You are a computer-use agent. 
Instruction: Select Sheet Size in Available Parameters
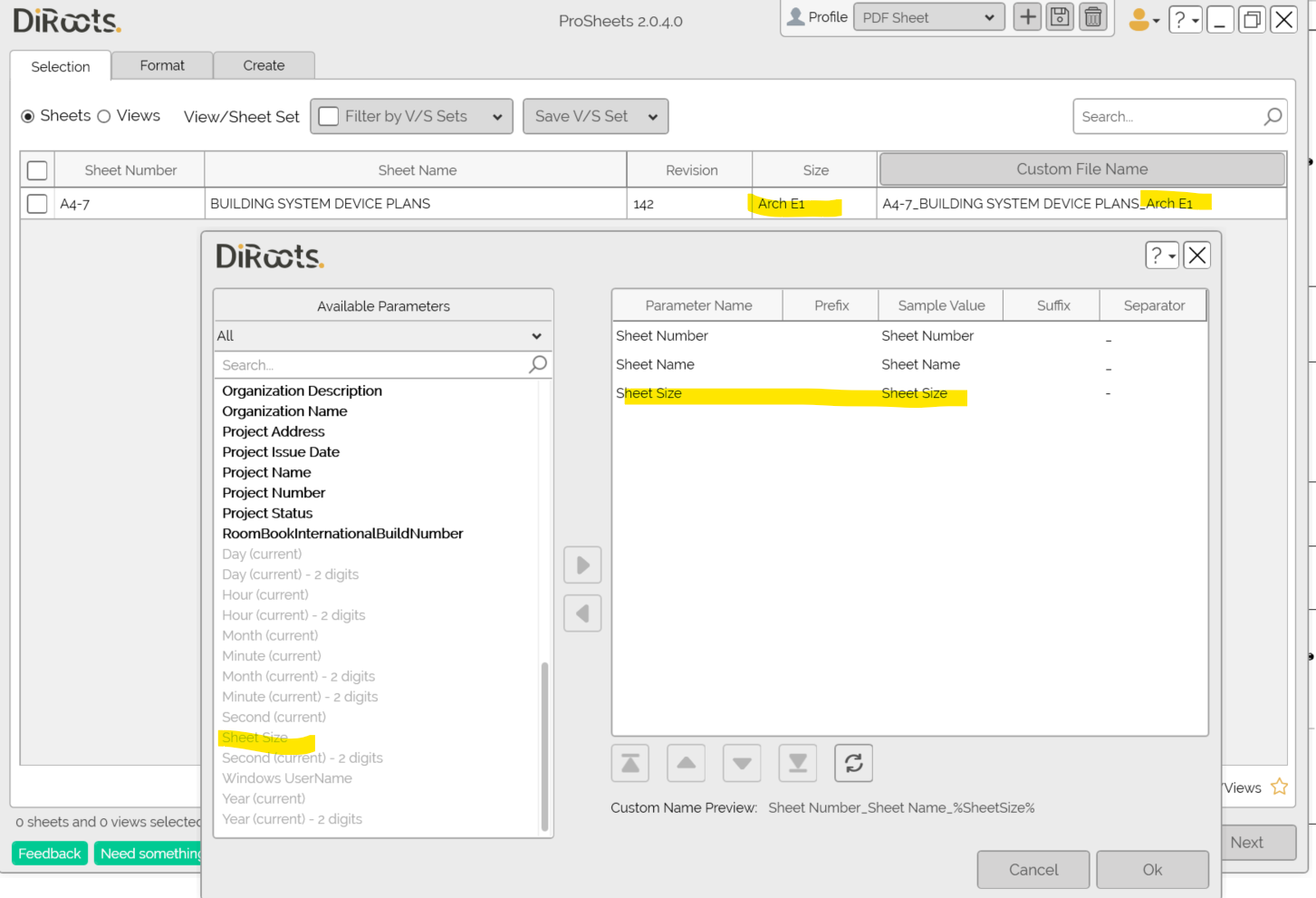[255, 738]
